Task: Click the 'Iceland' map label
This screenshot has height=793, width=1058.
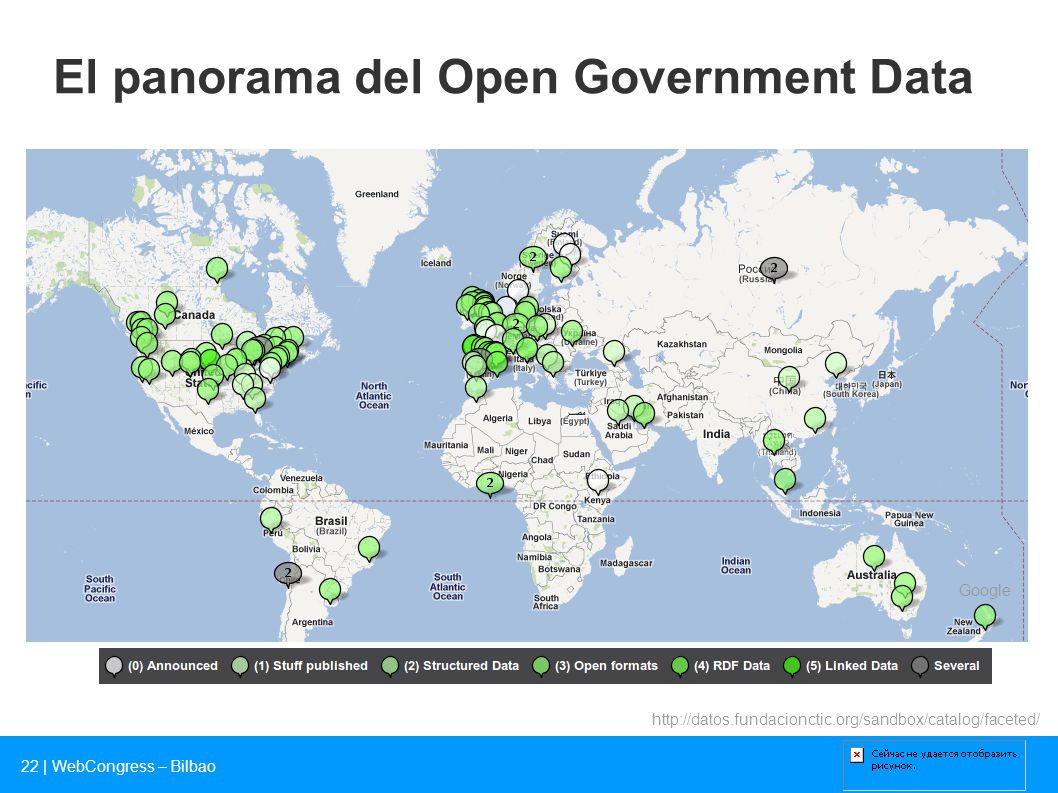Action: pos(436,263)
